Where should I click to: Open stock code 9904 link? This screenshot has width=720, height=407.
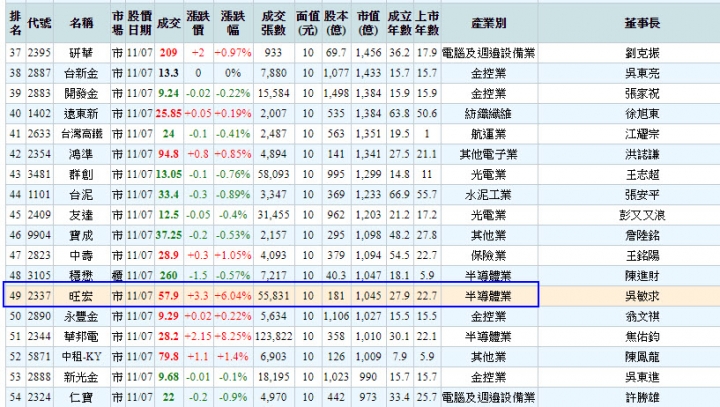[39, 235]
